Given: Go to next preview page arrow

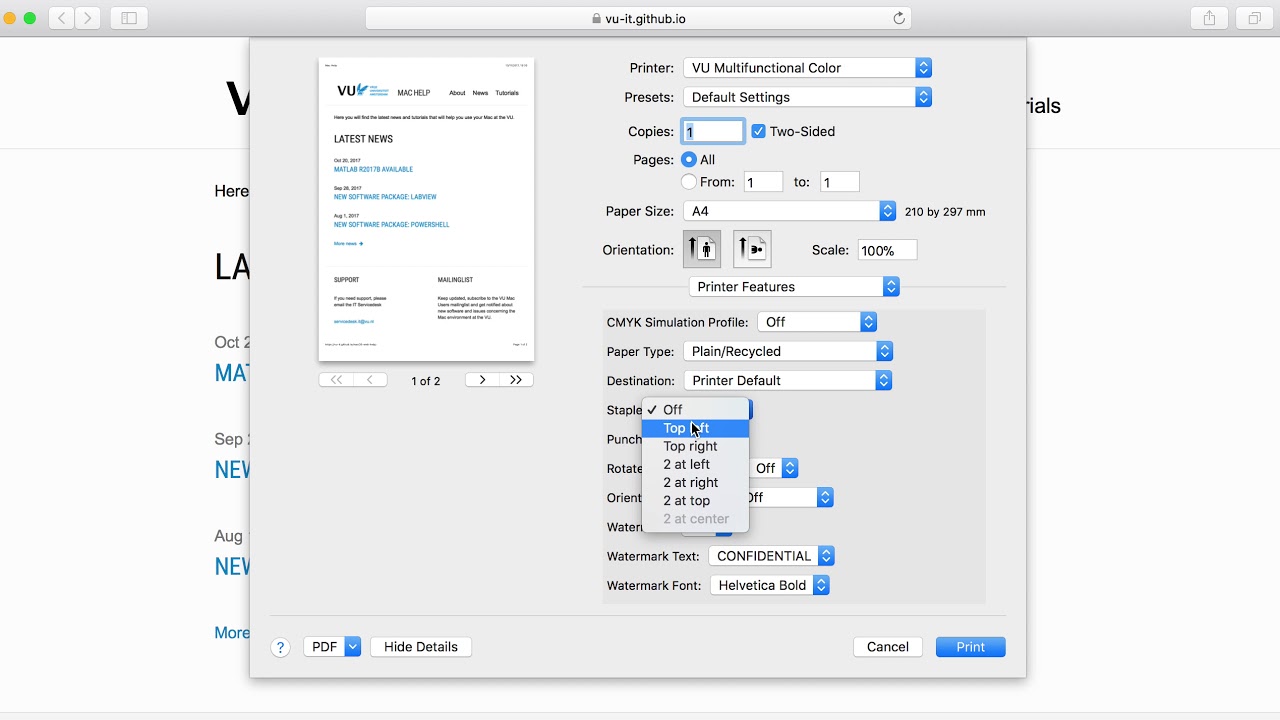Looking at the screenshot, I should [482, 380].
